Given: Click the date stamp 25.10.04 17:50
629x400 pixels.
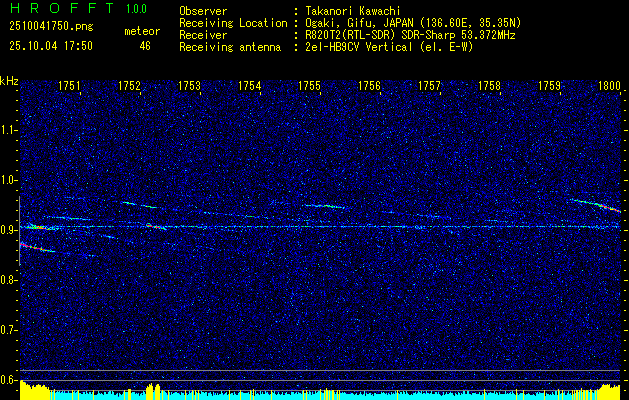Looking at the screenshot, I should click(51, 46).
